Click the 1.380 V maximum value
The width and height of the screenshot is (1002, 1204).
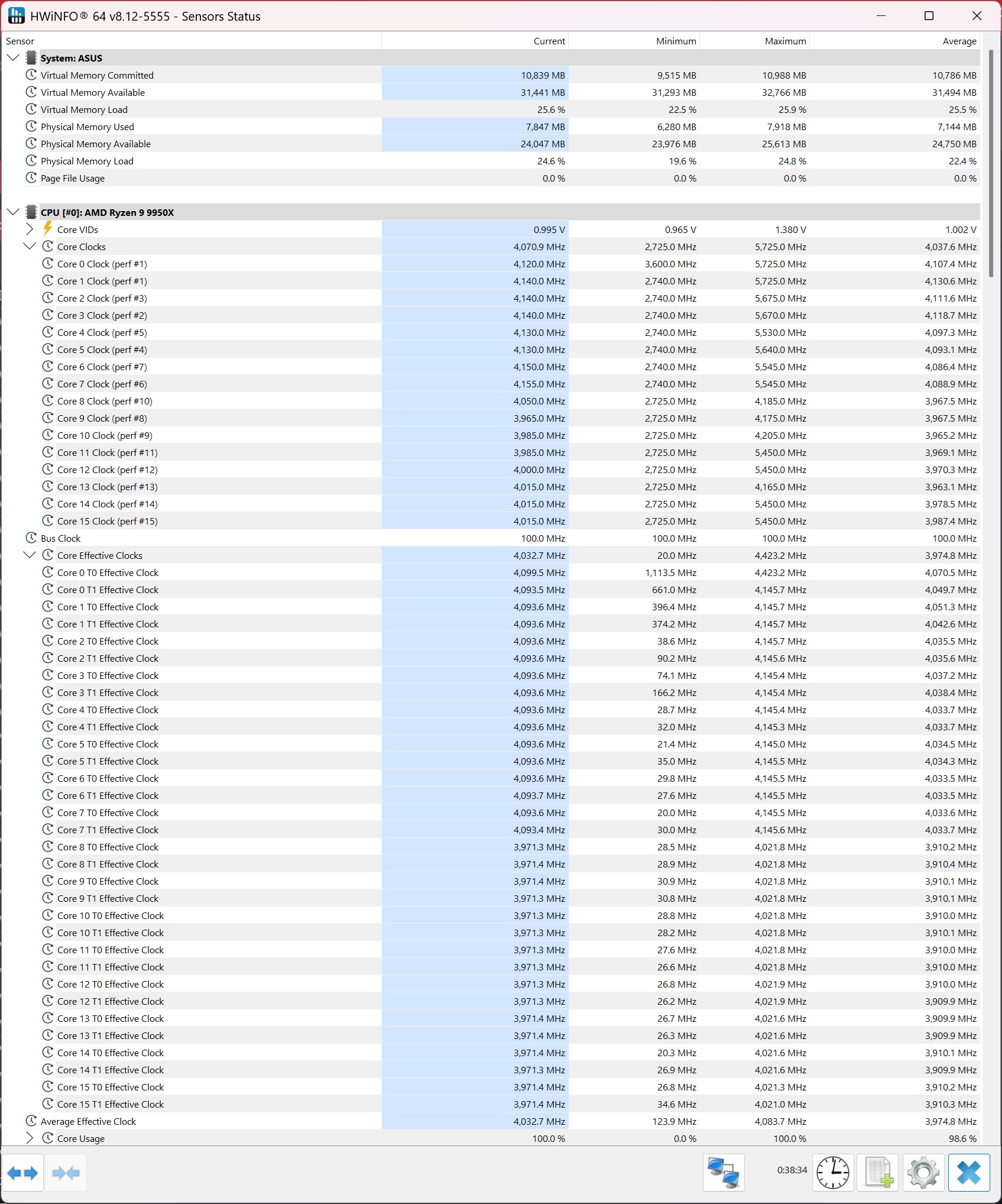pos(790,229)
